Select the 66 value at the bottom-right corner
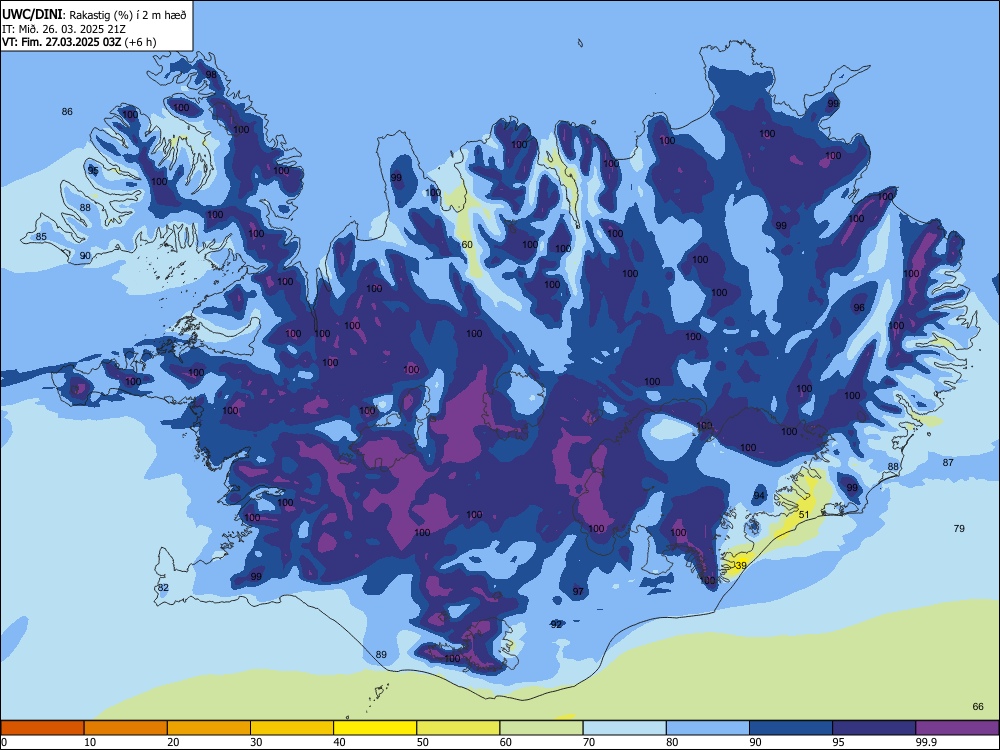 point(978,707)
